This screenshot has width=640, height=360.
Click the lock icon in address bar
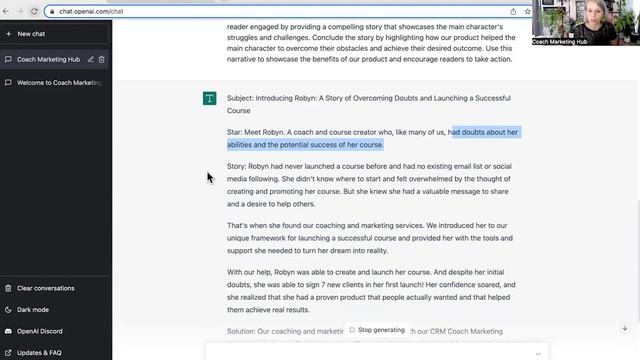[52, 11]
